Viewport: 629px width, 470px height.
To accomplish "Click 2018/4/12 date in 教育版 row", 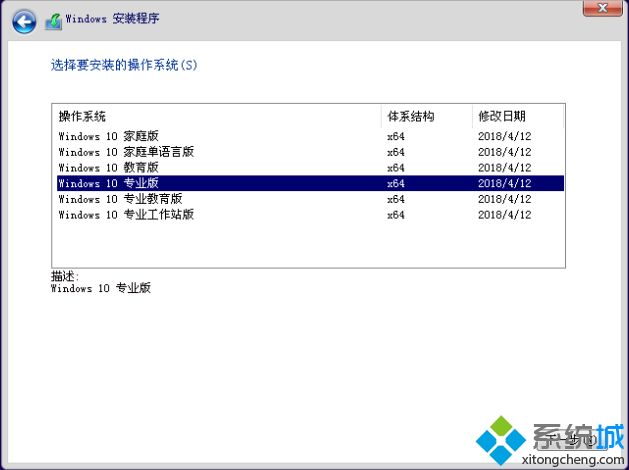I will tap(504, 168).
